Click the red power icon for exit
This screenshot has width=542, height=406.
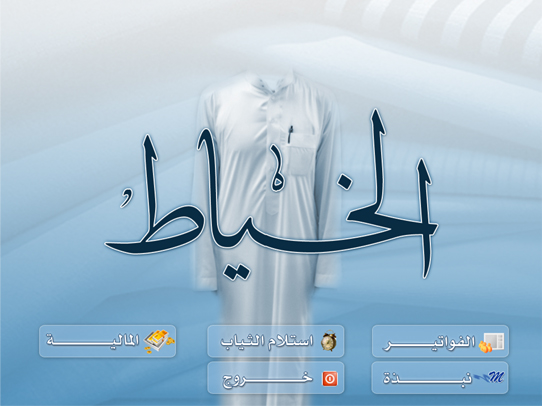point(330,378)
